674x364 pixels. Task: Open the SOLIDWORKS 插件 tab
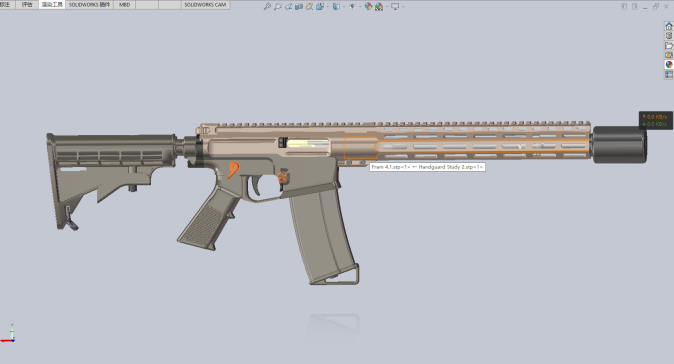pos(89,5)
